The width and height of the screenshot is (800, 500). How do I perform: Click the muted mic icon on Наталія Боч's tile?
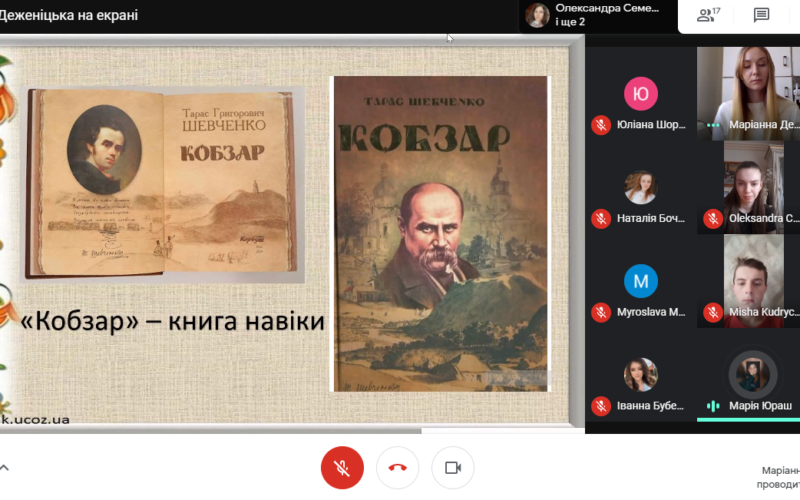point(601,217)
